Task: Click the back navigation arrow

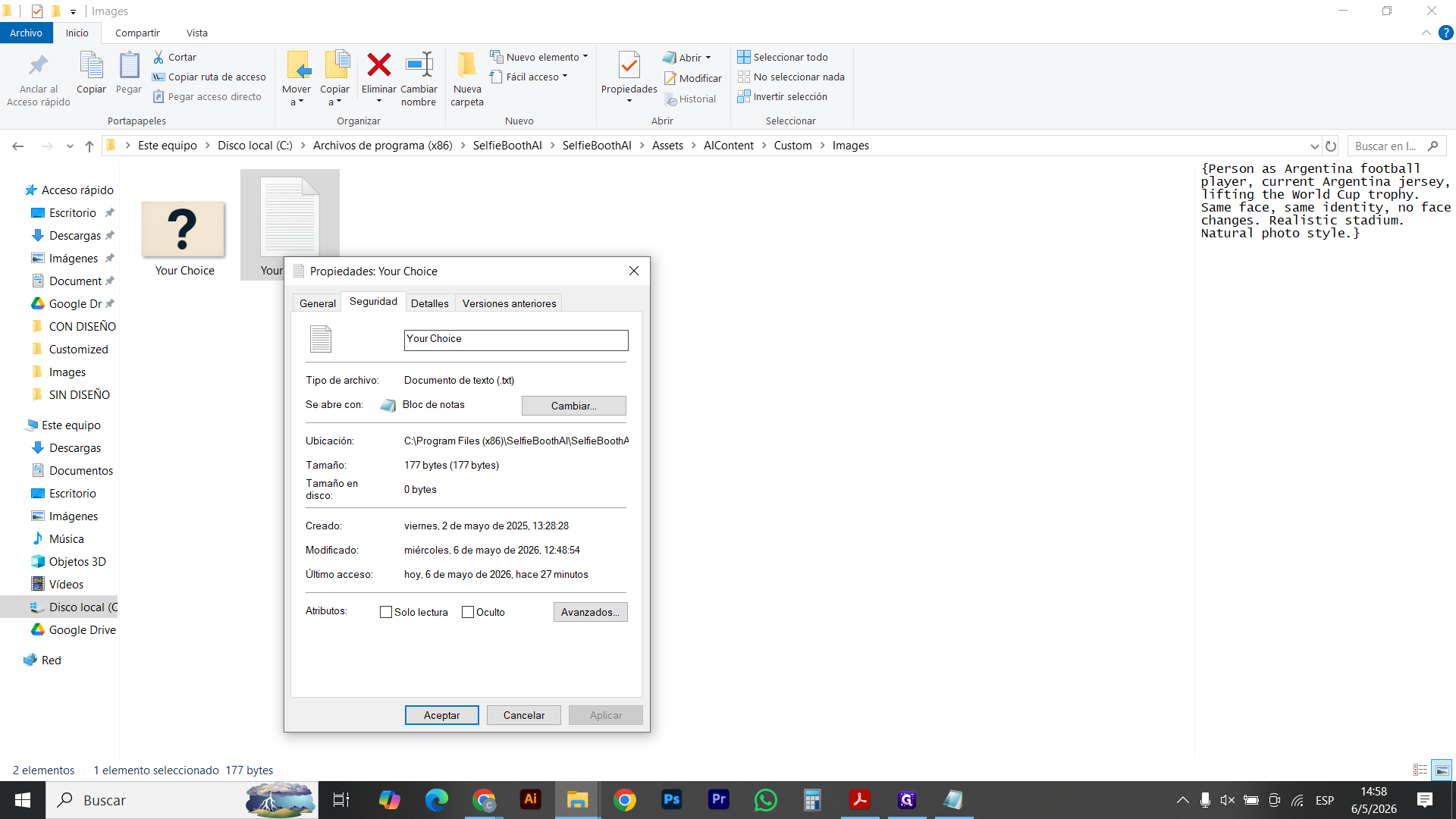Action: point(18,146)
